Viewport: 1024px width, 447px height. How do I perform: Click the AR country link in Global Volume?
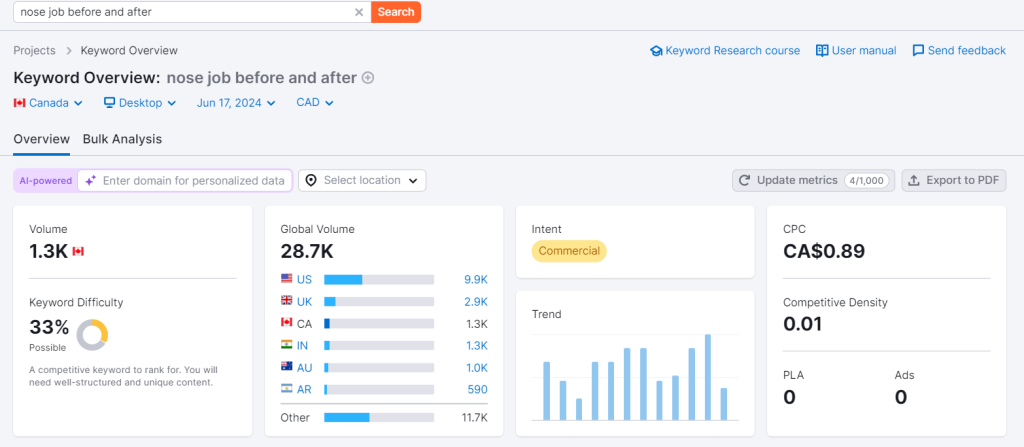pyautogui.click(x=304, y=389)
